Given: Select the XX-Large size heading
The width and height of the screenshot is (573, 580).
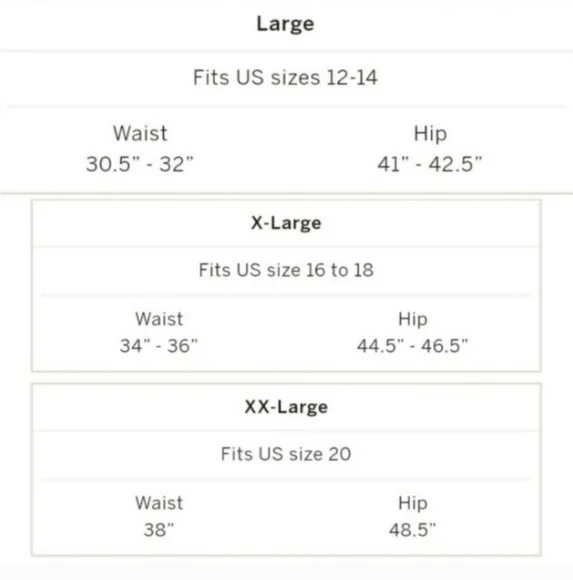Looking at the screenshot, I should click(x=286, y=407).
